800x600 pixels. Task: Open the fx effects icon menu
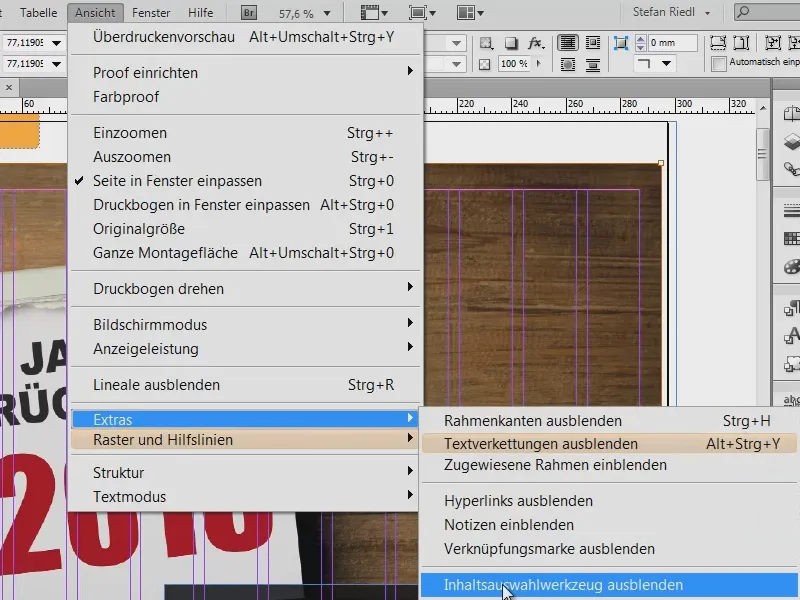pyautogui.click(x=536, y=44)
